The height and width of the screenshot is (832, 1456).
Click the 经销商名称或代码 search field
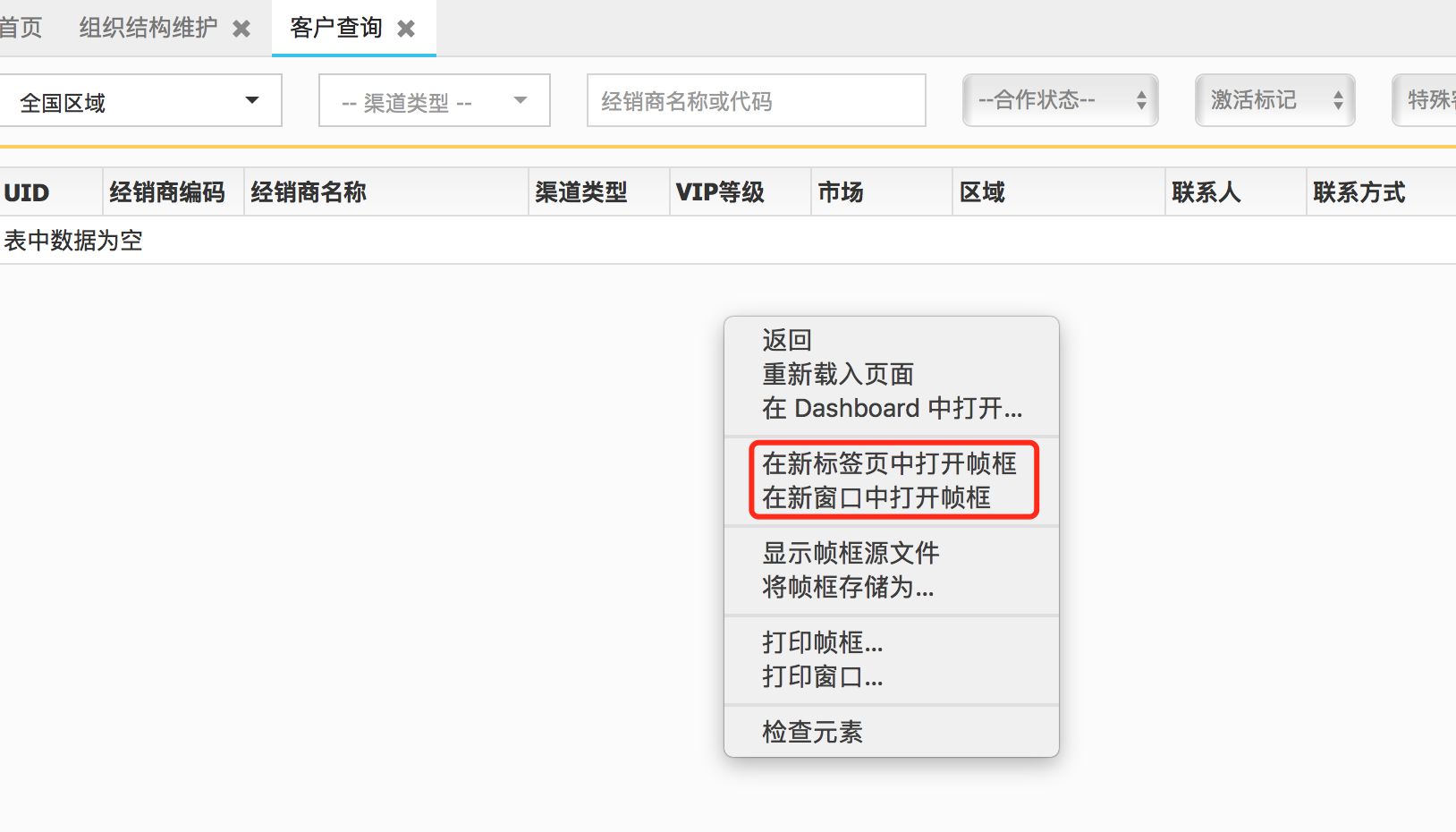click(756, 100)
